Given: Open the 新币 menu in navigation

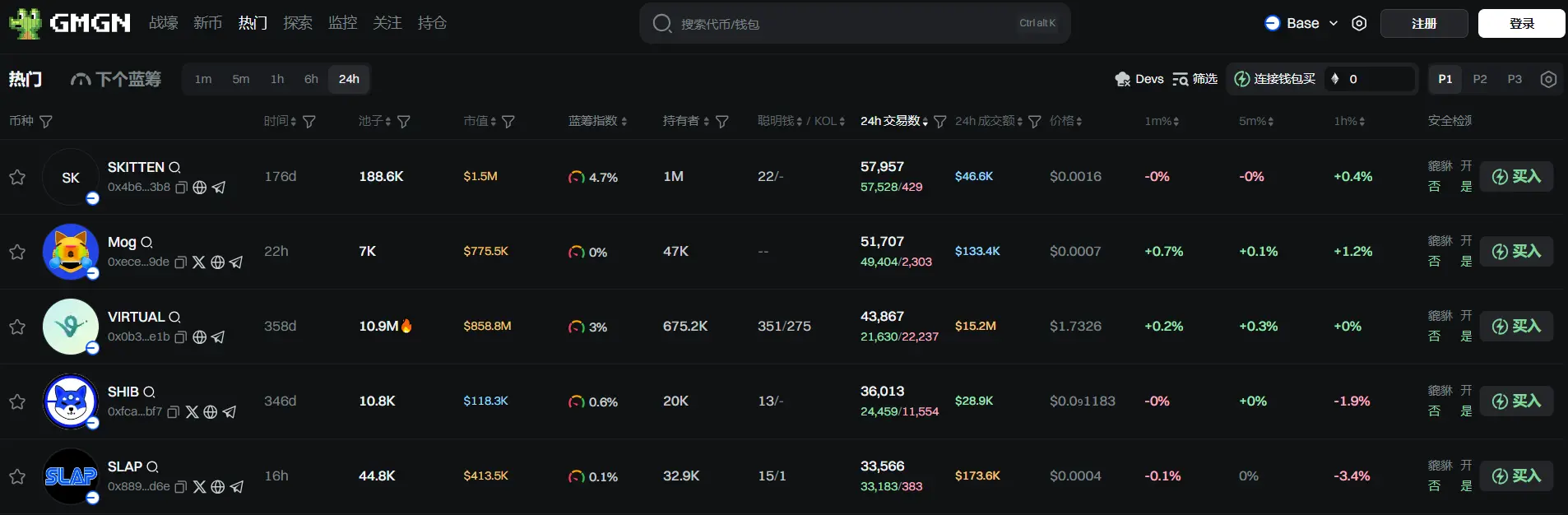Looking at the screenshot, I should [207, 23].
